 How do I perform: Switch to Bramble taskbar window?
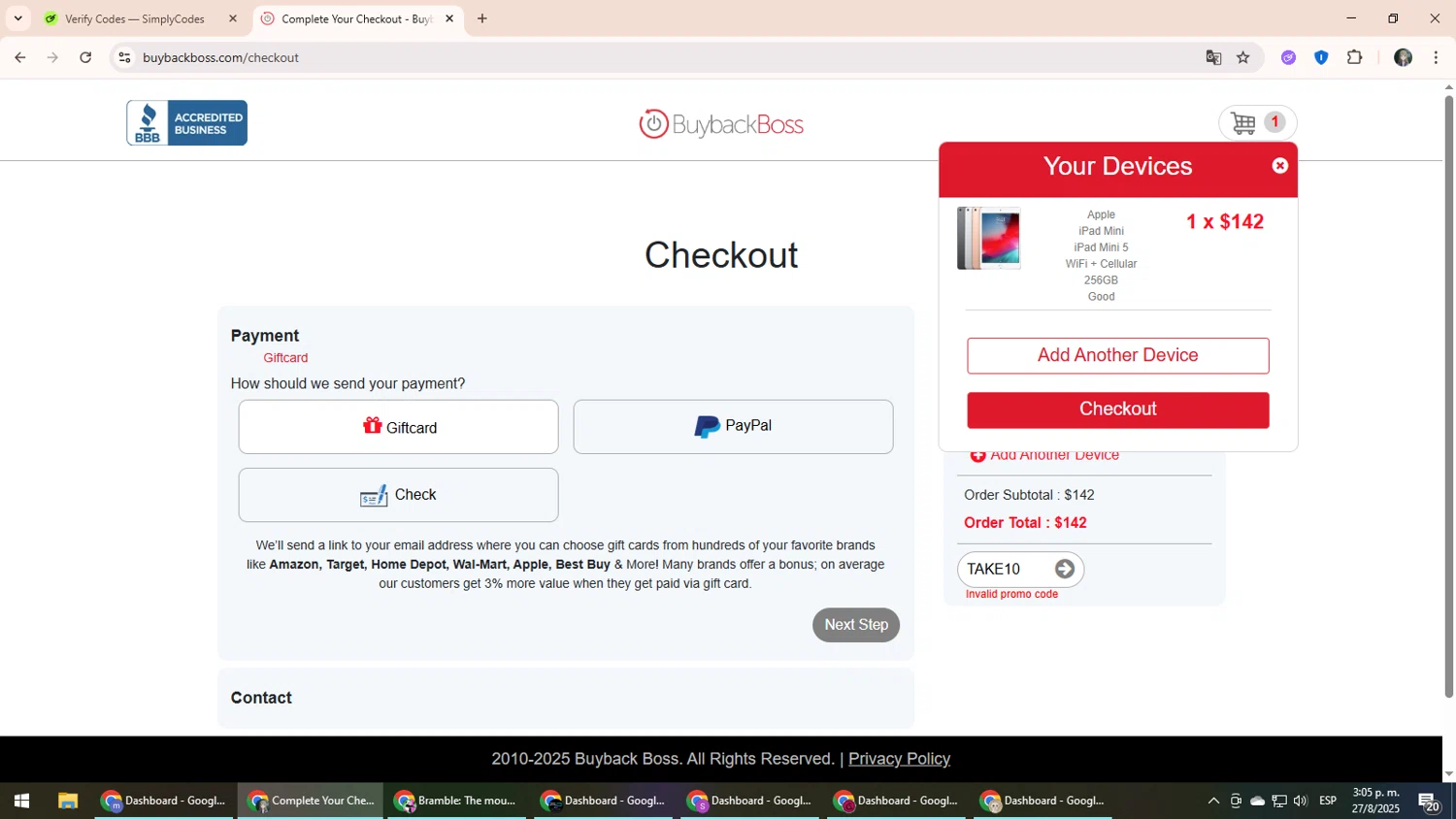pos(456,801)
